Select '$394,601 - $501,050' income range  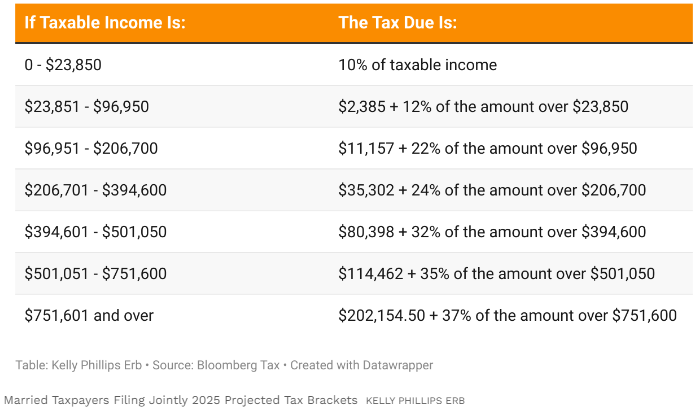[x=96, y=232]
